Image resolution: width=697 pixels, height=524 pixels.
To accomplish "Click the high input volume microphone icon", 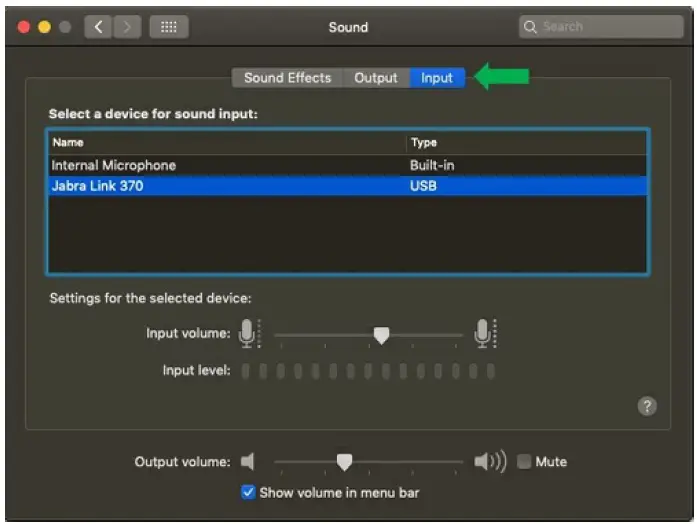I will (x=485, y=333).
